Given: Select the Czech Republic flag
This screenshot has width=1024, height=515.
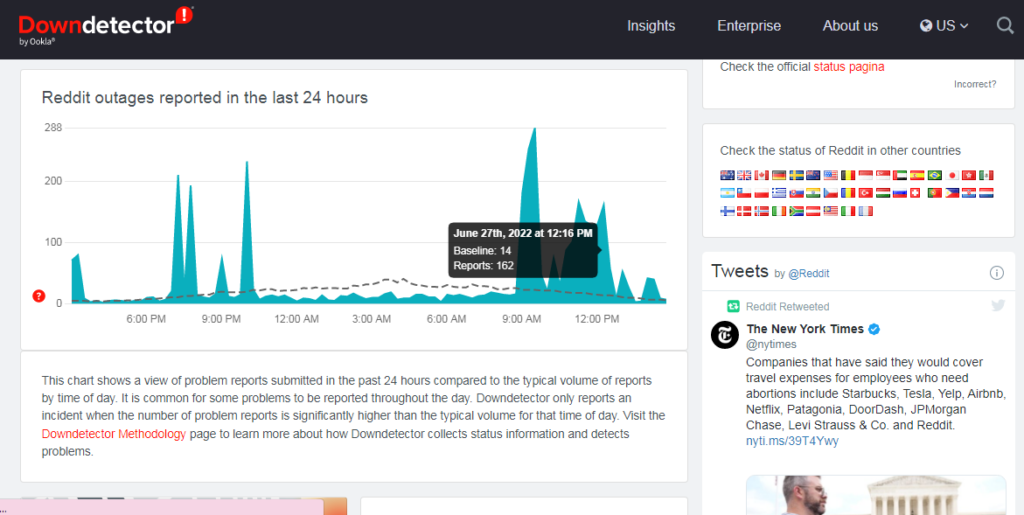Looking at the screenshot, I should click(x=831, y=193).
